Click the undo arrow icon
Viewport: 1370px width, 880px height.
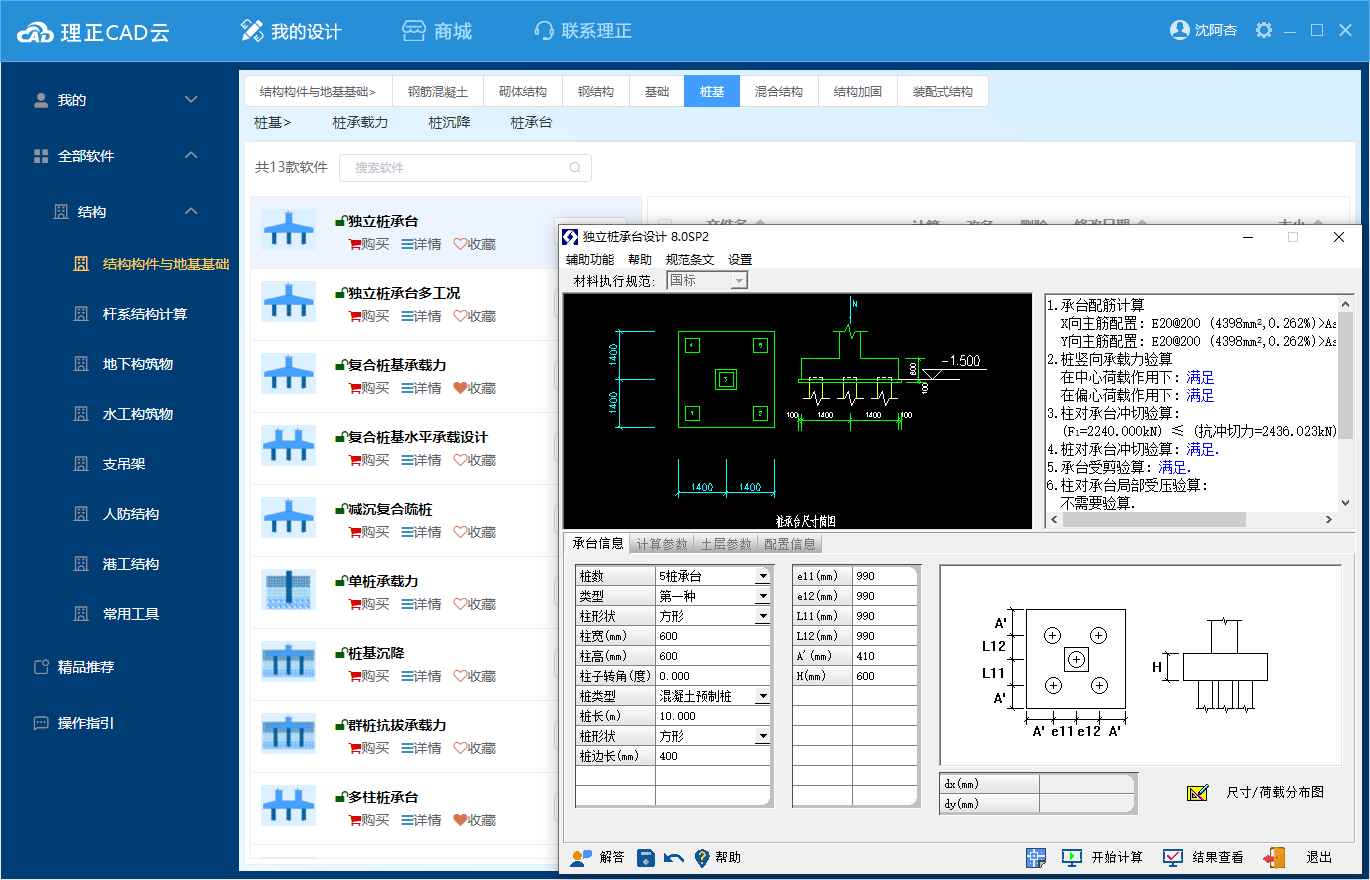(x=674, y=858)
